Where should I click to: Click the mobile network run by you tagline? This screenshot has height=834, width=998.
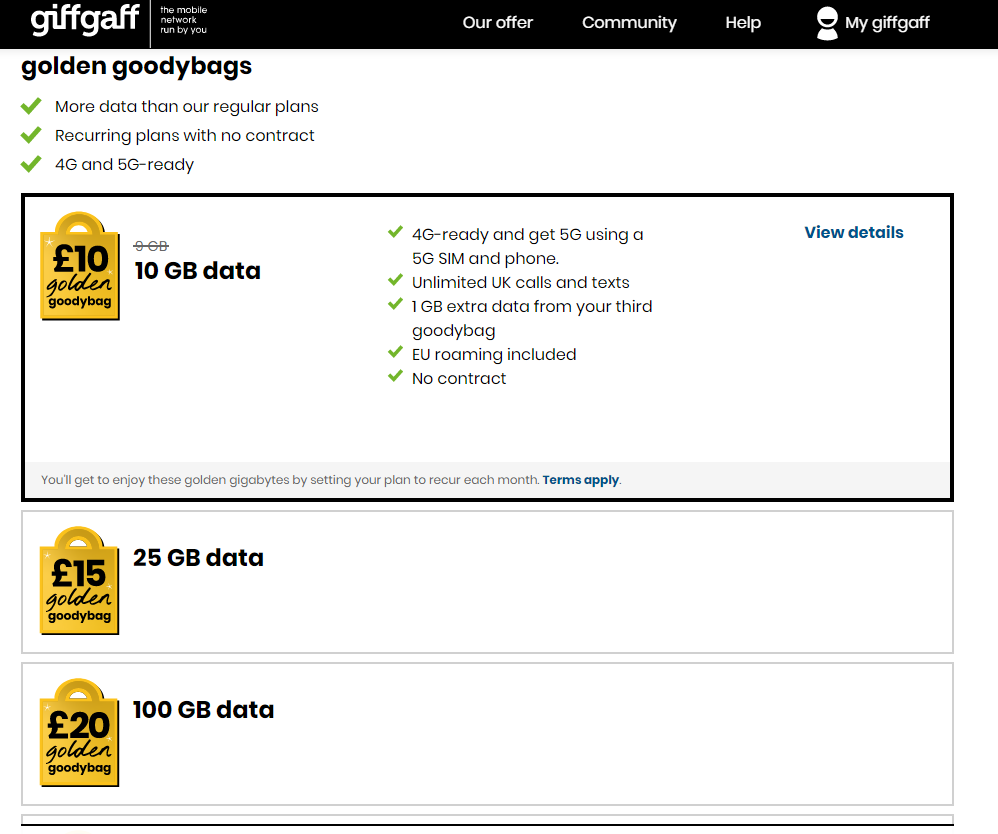pyautogui.click(x=183, y=20)
